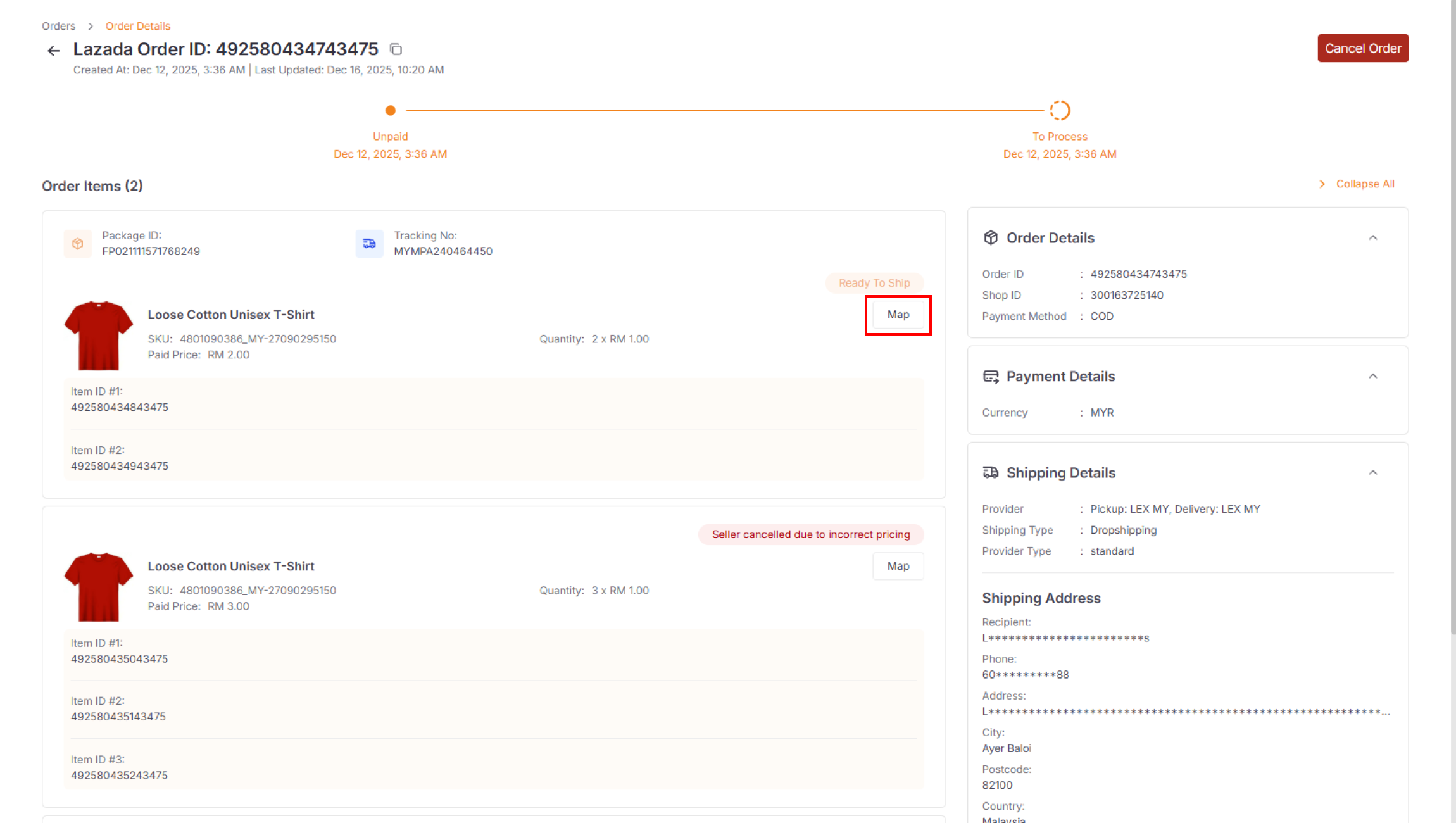Copy the Lazada Order ID
This screenshot has height=823, width=1456.
pos(396,49)
